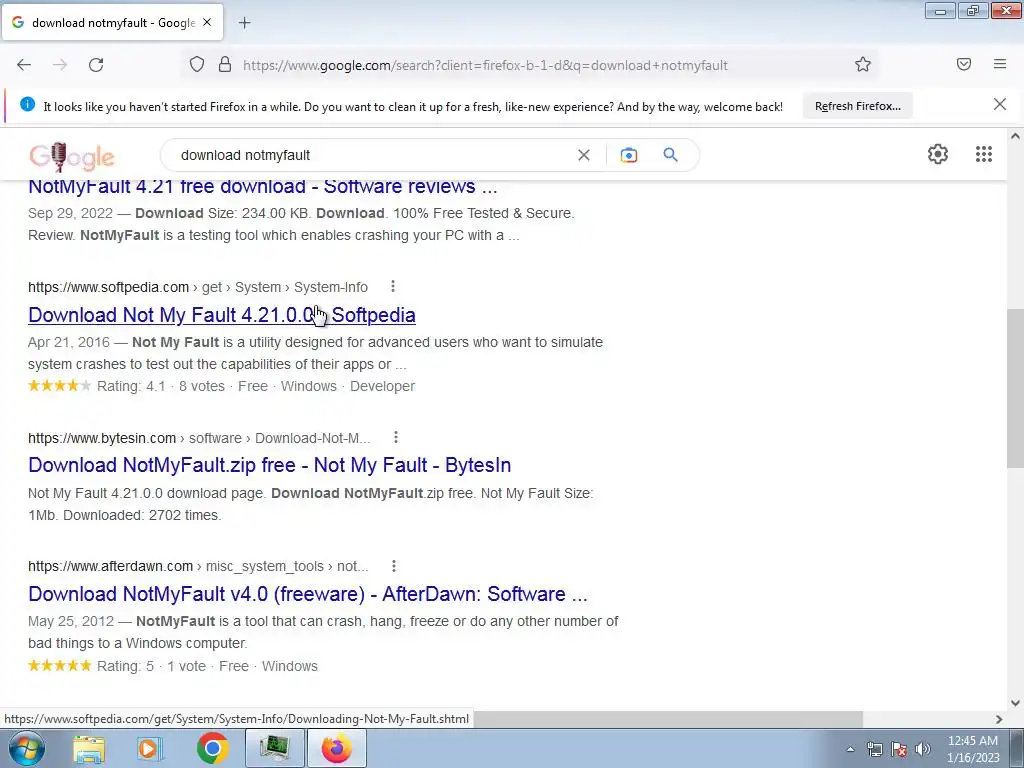Open the Softpedia result options menu
This screenshot has height=768, width=1024.
click(x=392, y=286)
